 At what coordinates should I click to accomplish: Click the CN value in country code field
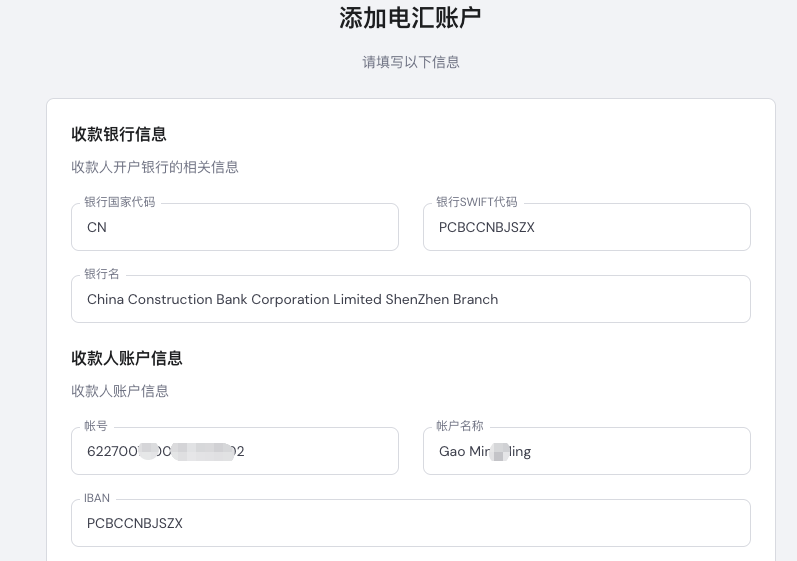click(97, 228)
